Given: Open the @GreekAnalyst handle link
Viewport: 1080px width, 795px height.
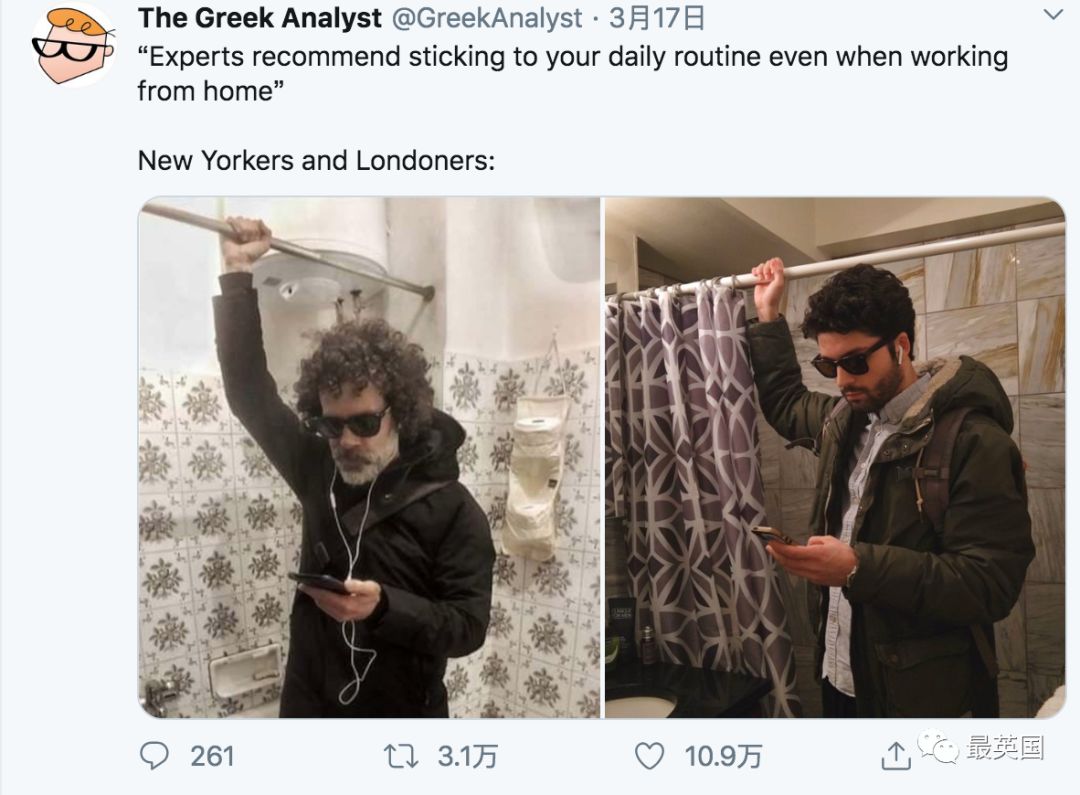Looking at the screenshot, I should [487, 18].
